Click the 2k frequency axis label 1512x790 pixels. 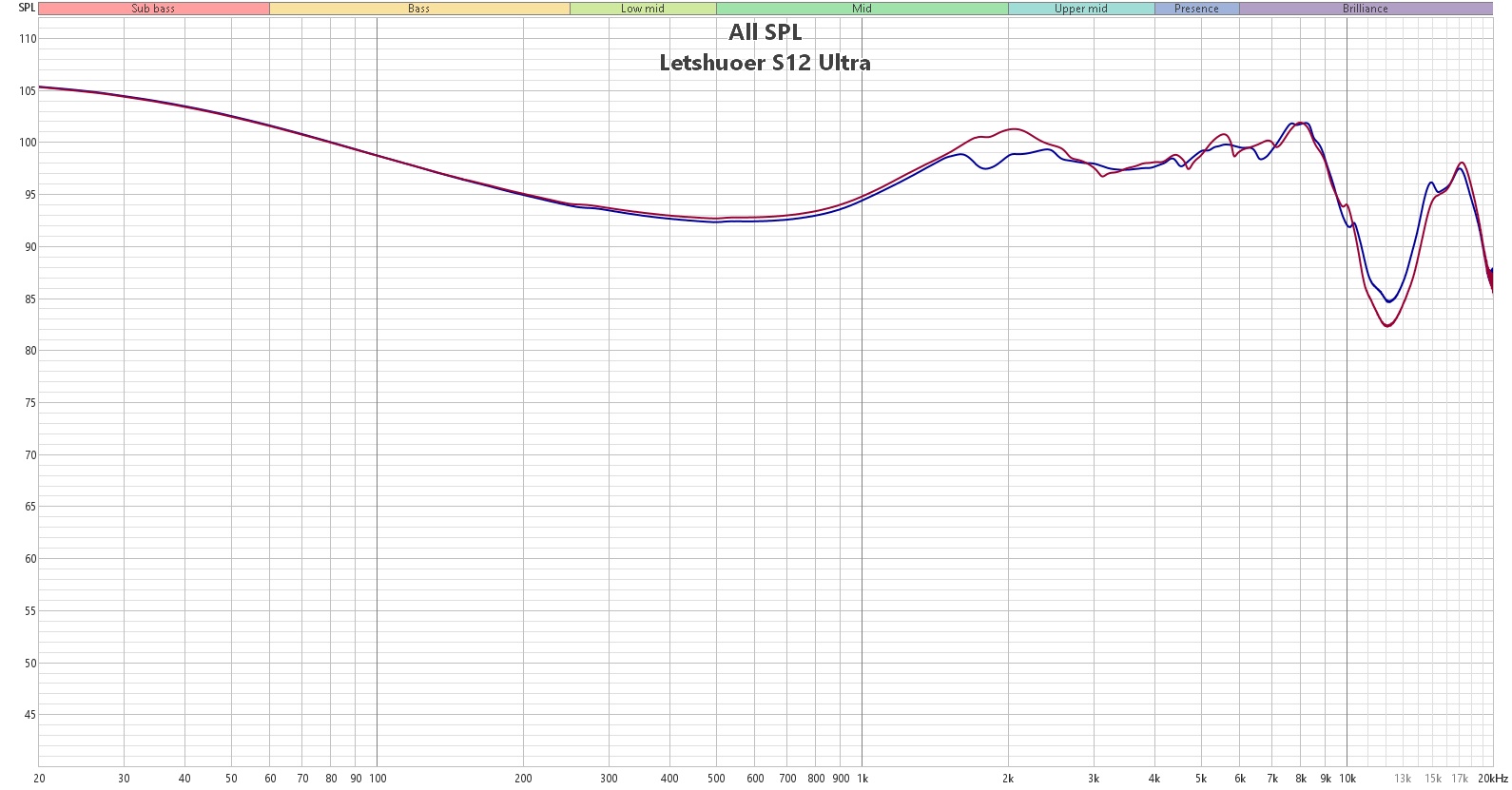(1008, 779)
